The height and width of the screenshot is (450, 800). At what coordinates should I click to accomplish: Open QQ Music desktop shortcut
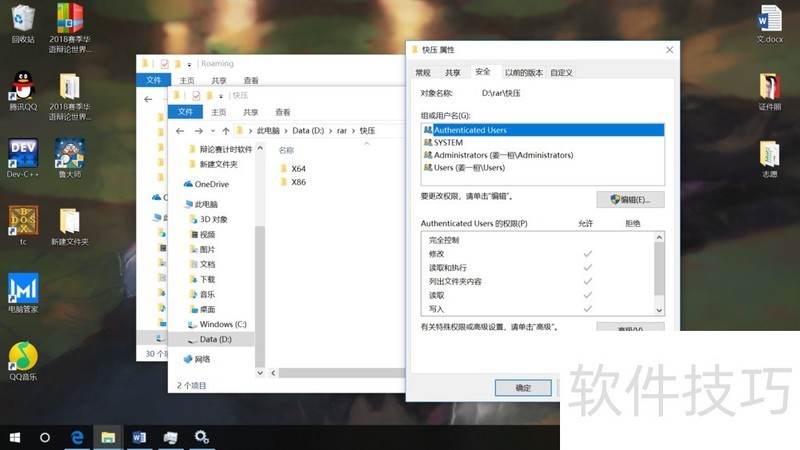click(x=23, y=361)
